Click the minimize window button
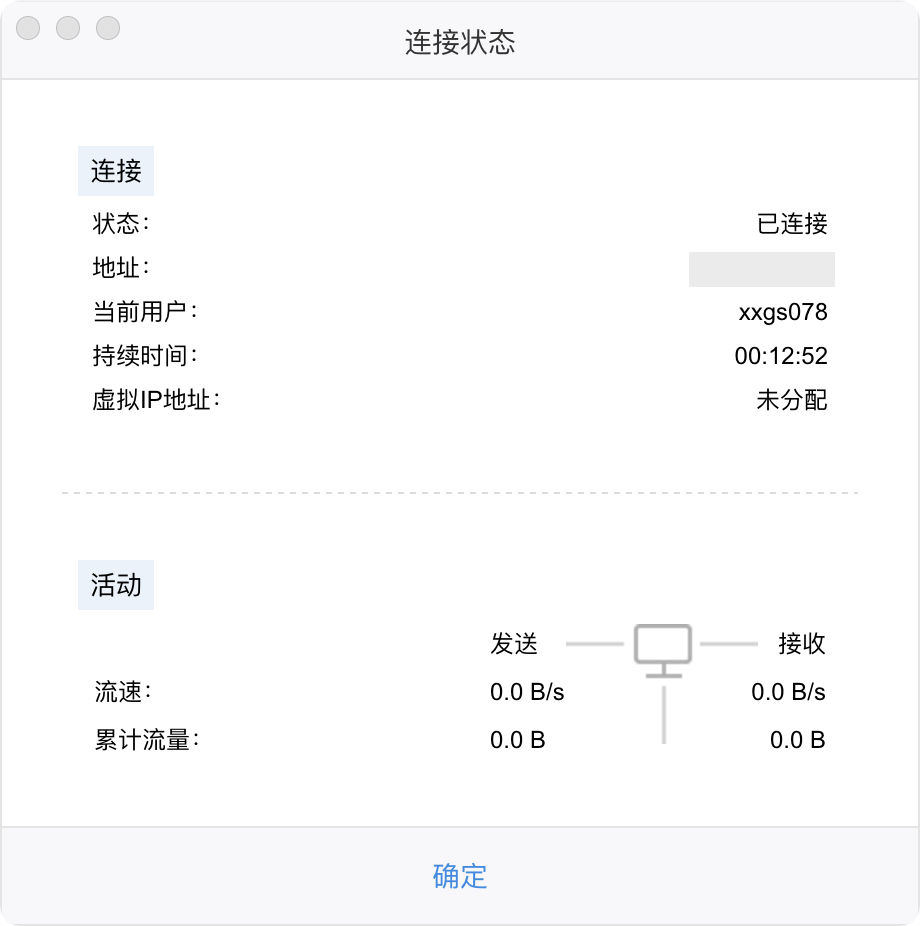Image resolution: width=920 pixels, height=926 pixels. click(68, 28)
